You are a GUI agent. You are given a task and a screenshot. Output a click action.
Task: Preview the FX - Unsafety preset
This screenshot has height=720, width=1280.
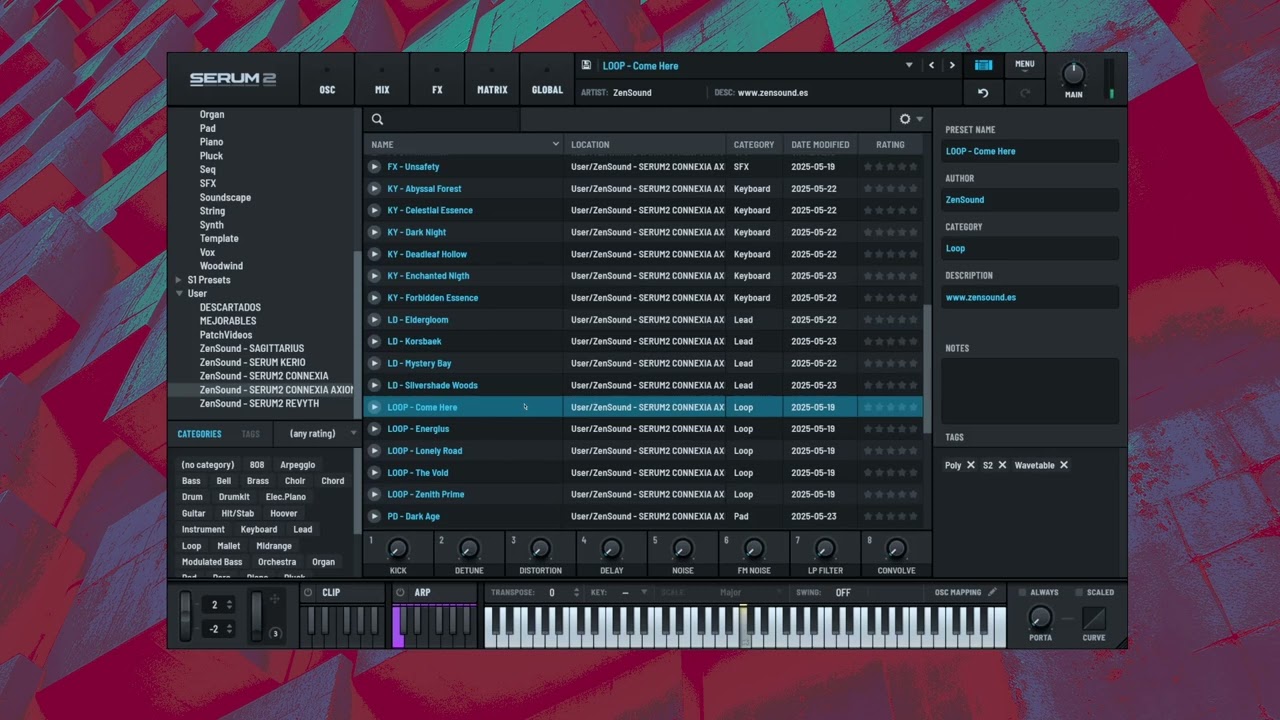click(x=374, y=167)
